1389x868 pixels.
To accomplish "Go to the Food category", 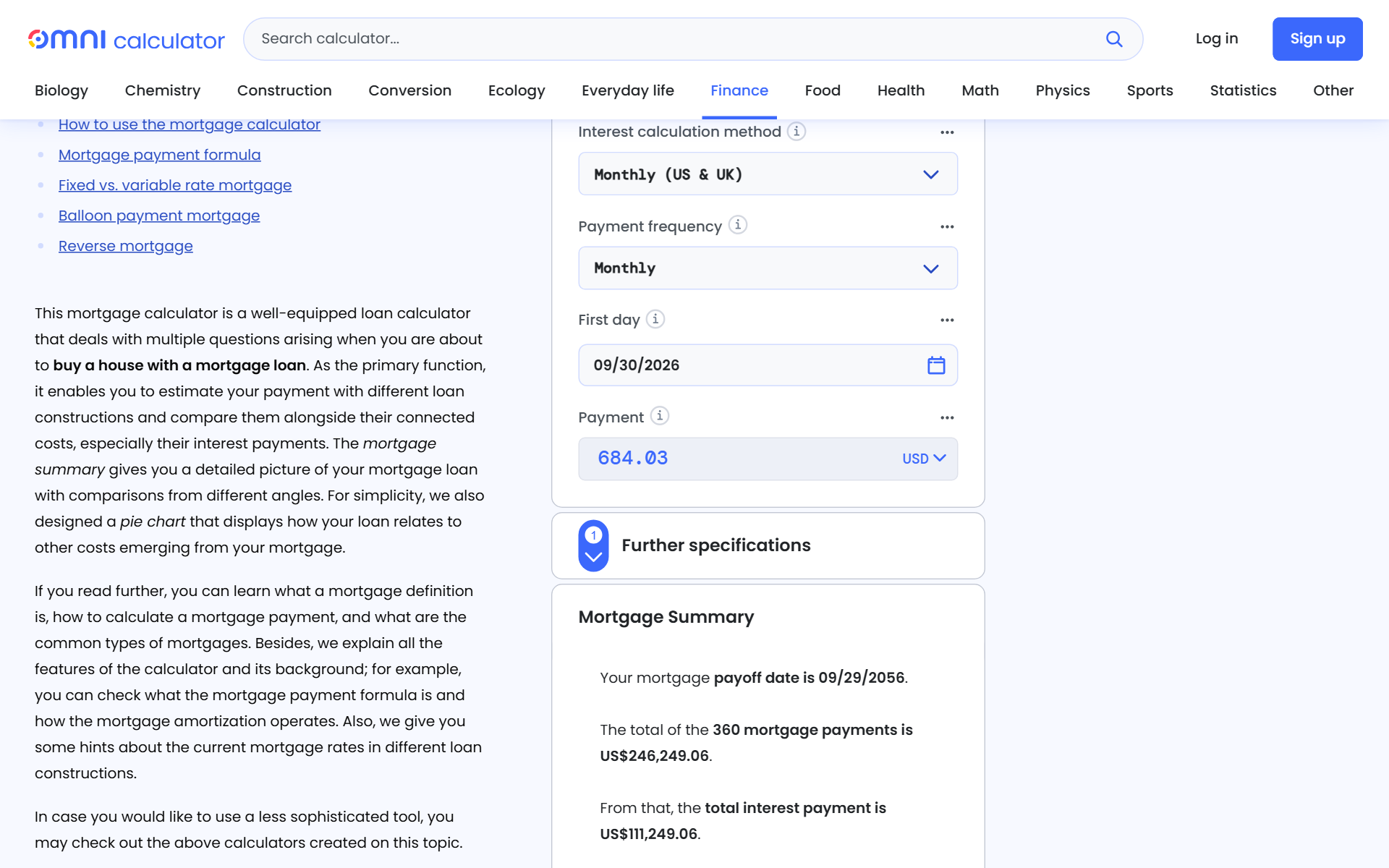I will pyautogui.click(x=823, y=90).
